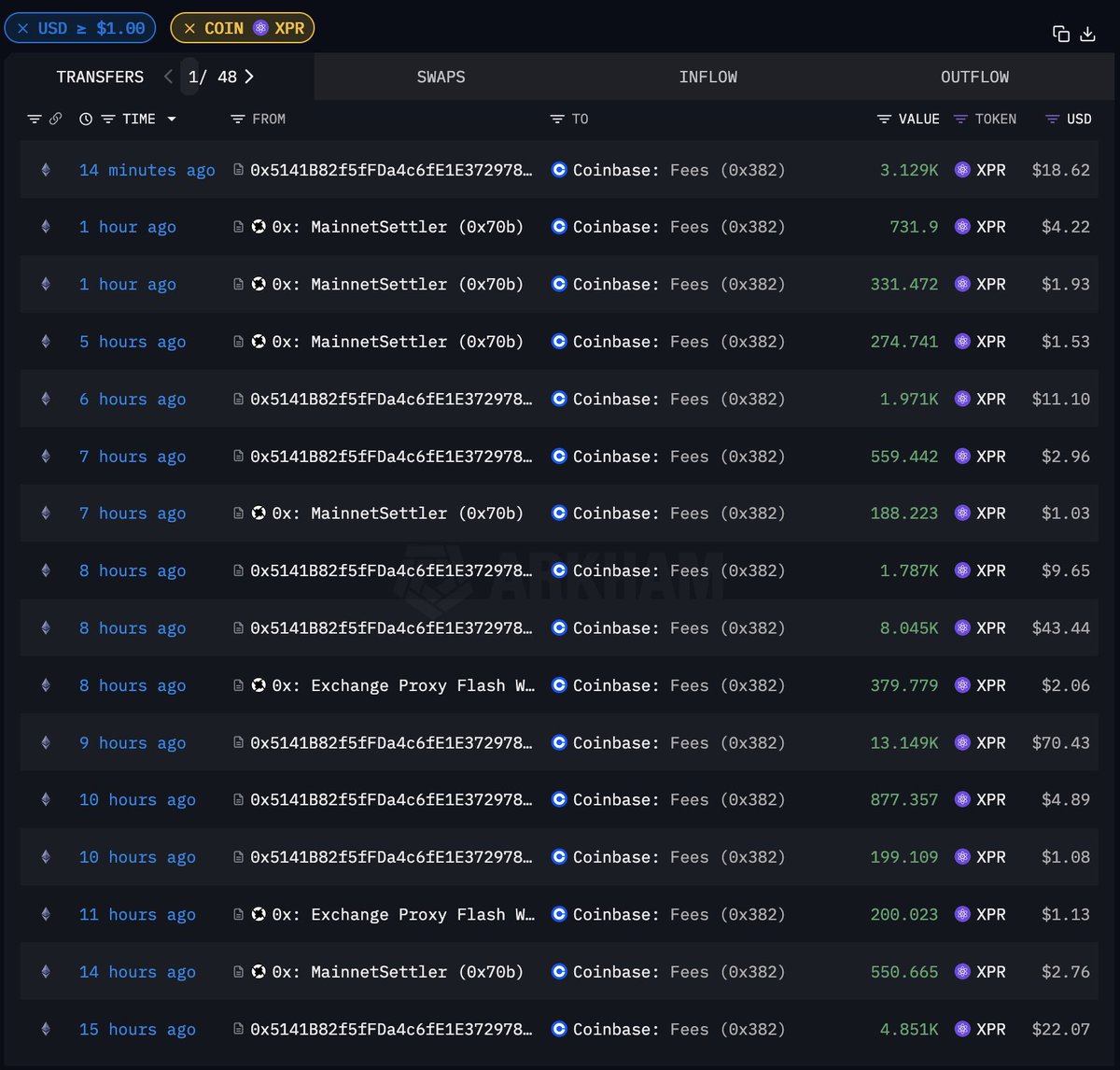The image size is (1120, 1070).
Task: Click the Ethereum icon in 14 minutes row
Action: tap(46, 170)
